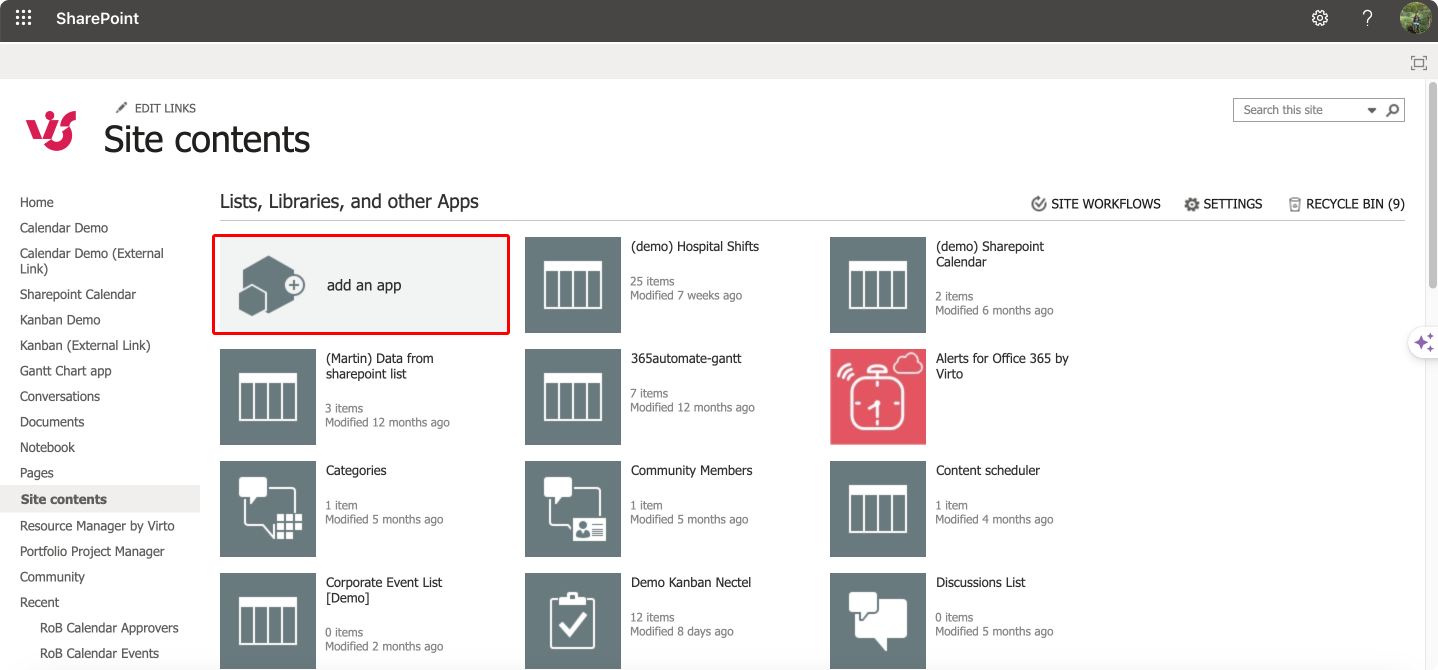The height and width of the screenshot is (670, 1438).
Task: Open Conversations in left navigation
Action: point(60,396)
